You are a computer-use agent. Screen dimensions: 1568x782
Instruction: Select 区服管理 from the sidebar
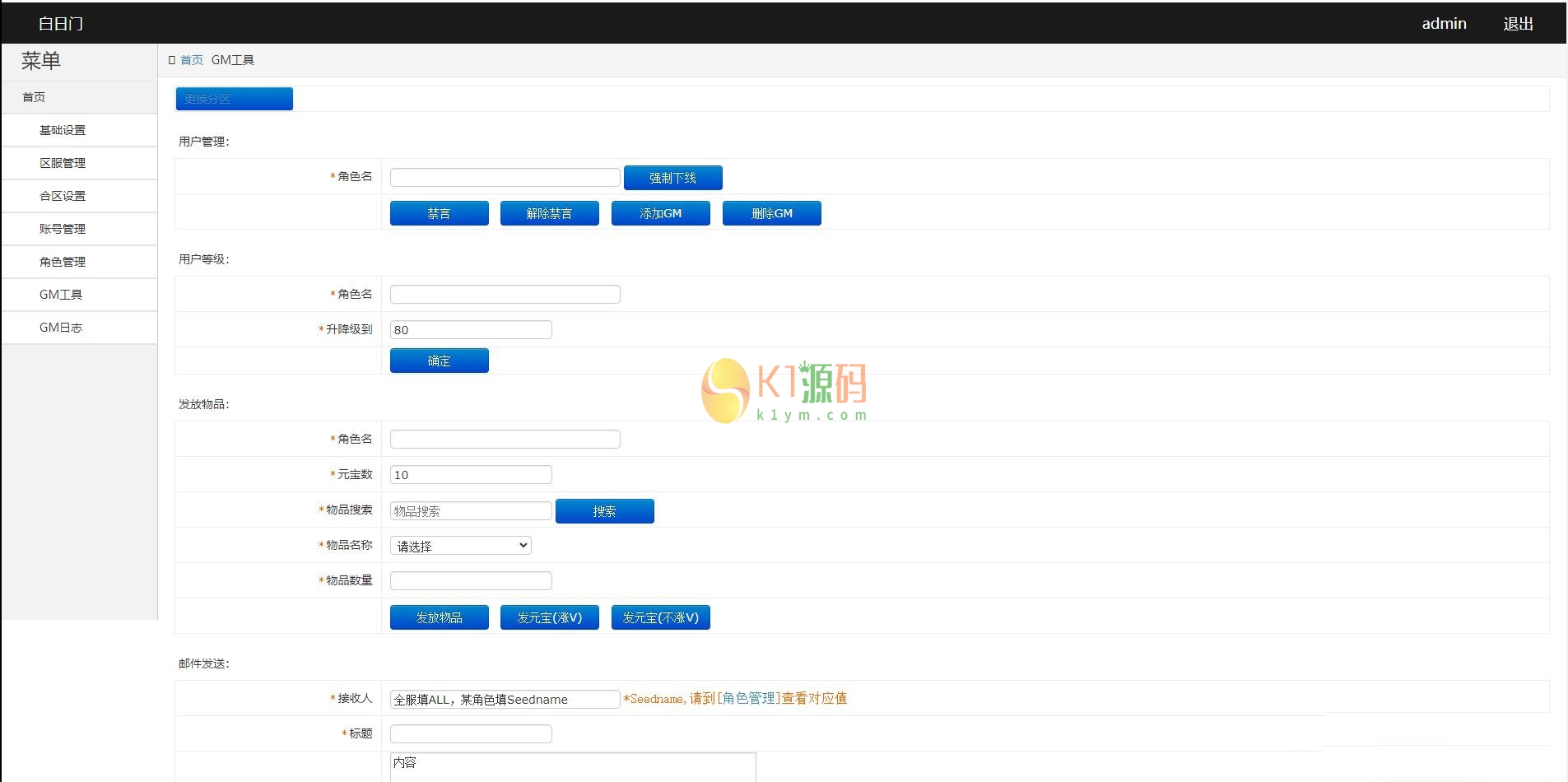(63, 163)
